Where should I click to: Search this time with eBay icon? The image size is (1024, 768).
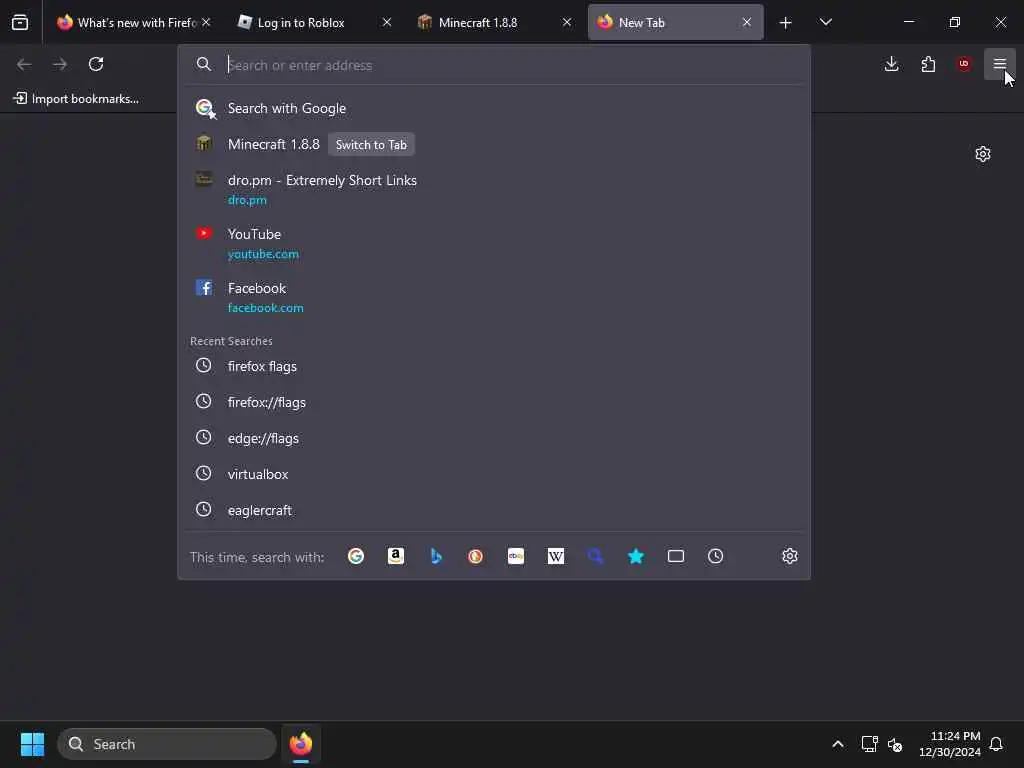516,556
